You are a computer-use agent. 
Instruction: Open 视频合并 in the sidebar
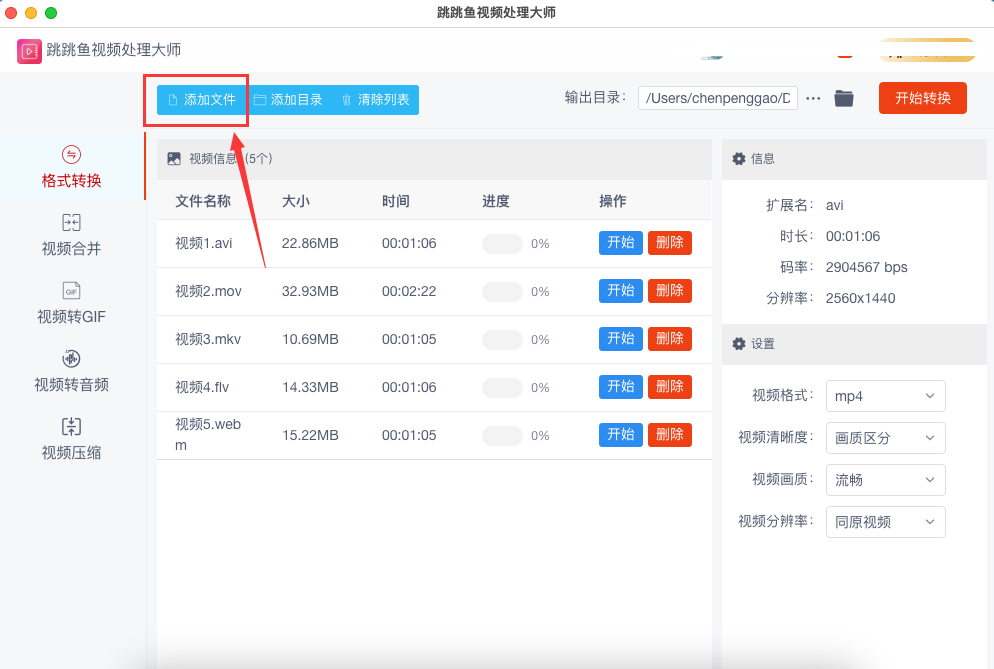(x=72, y=235)
